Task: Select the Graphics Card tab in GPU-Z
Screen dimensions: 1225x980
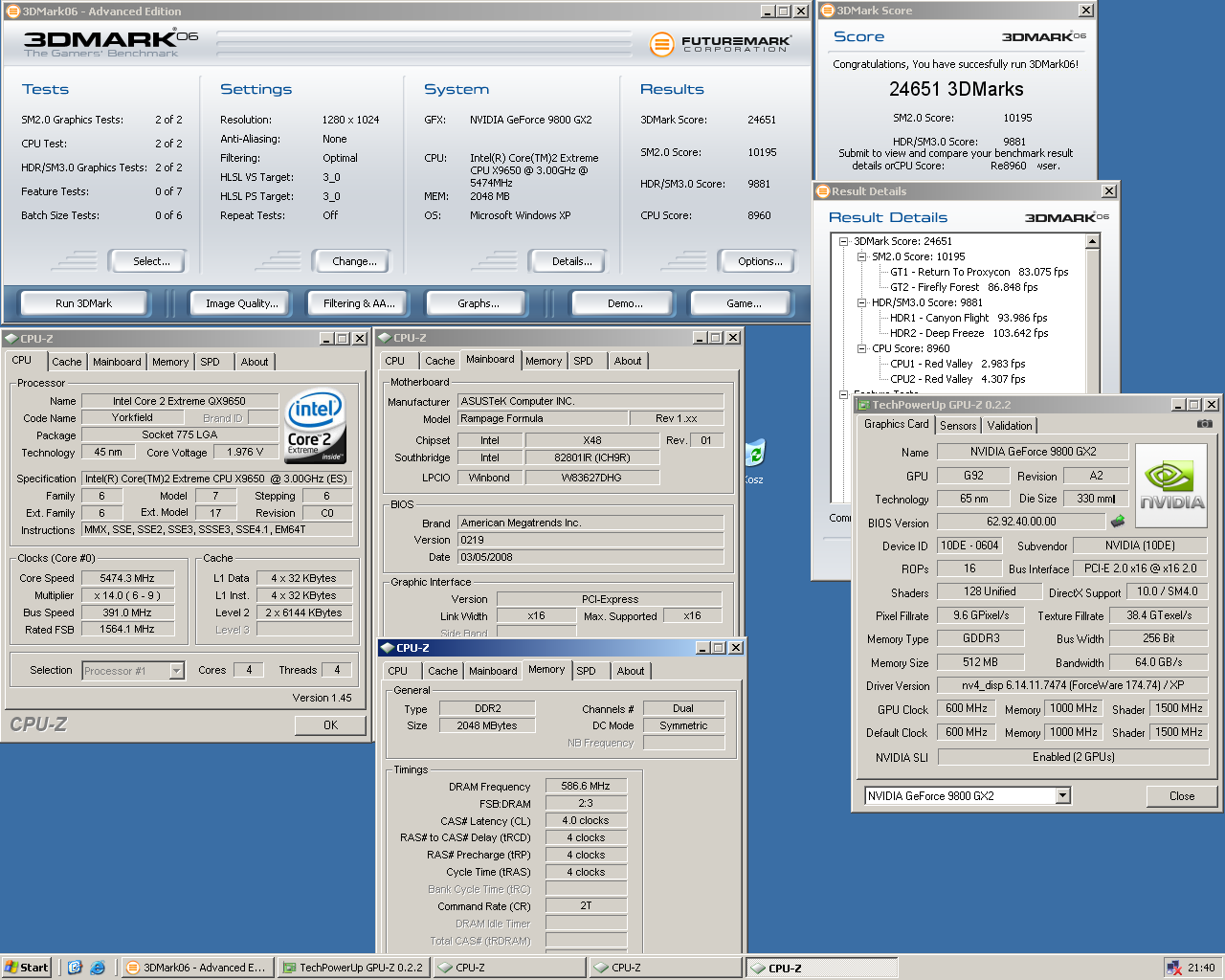Action: tap(896, 424)
